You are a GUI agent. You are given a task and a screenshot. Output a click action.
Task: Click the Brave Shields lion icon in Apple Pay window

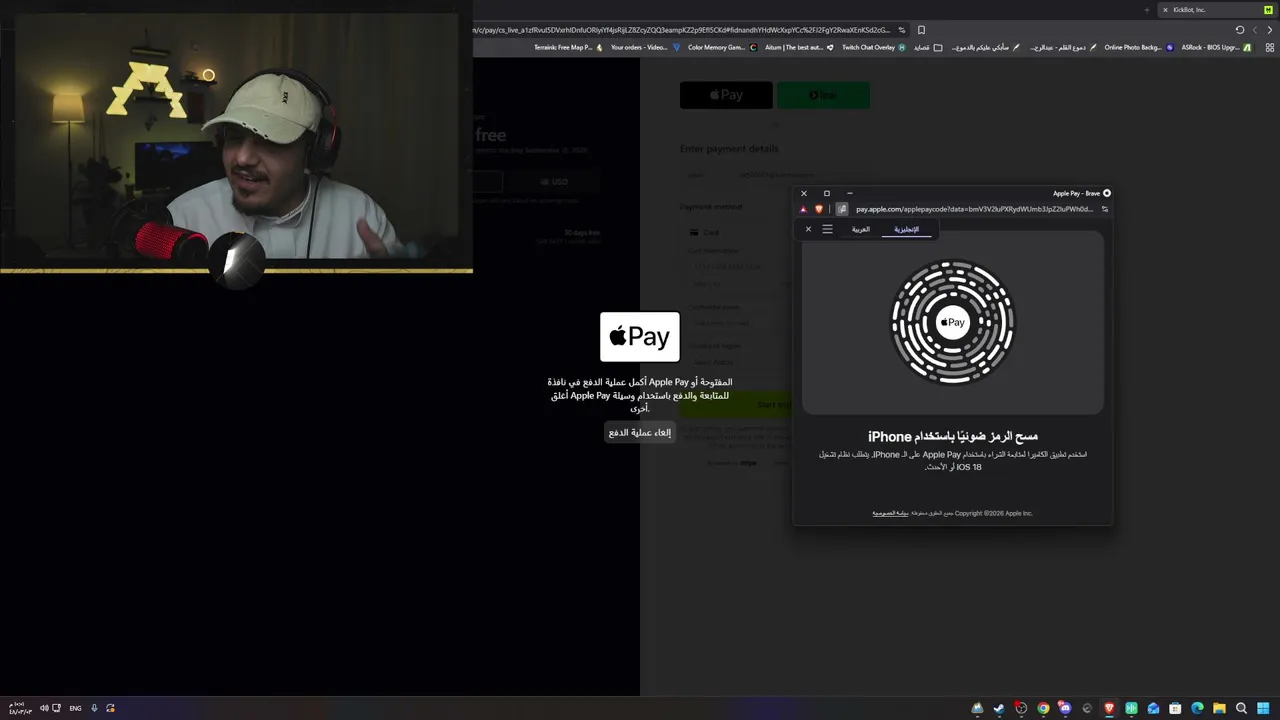(819, 209)
